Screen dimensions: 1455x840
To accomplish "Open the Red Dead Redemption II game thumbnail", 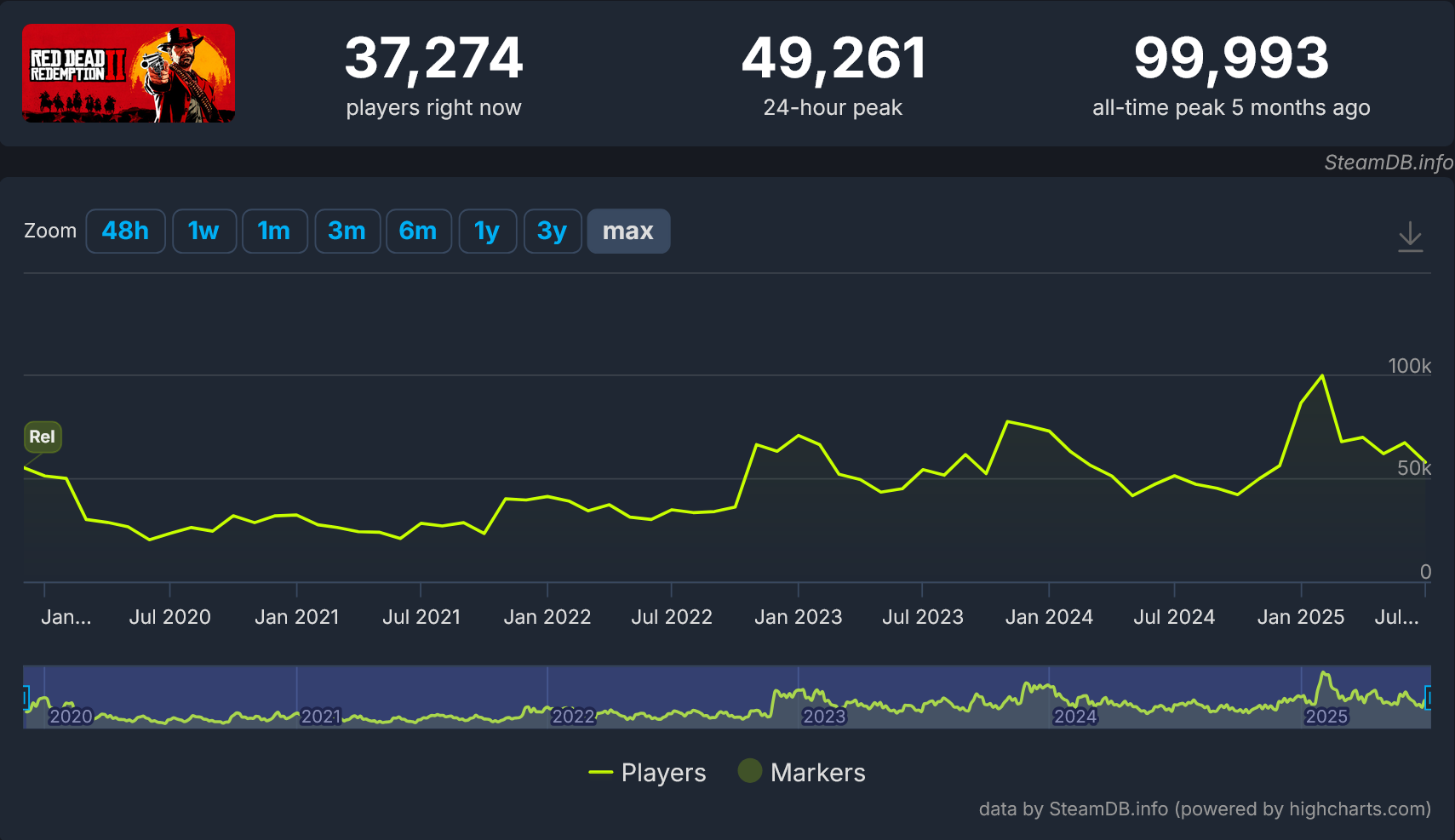I will [129, 73].
